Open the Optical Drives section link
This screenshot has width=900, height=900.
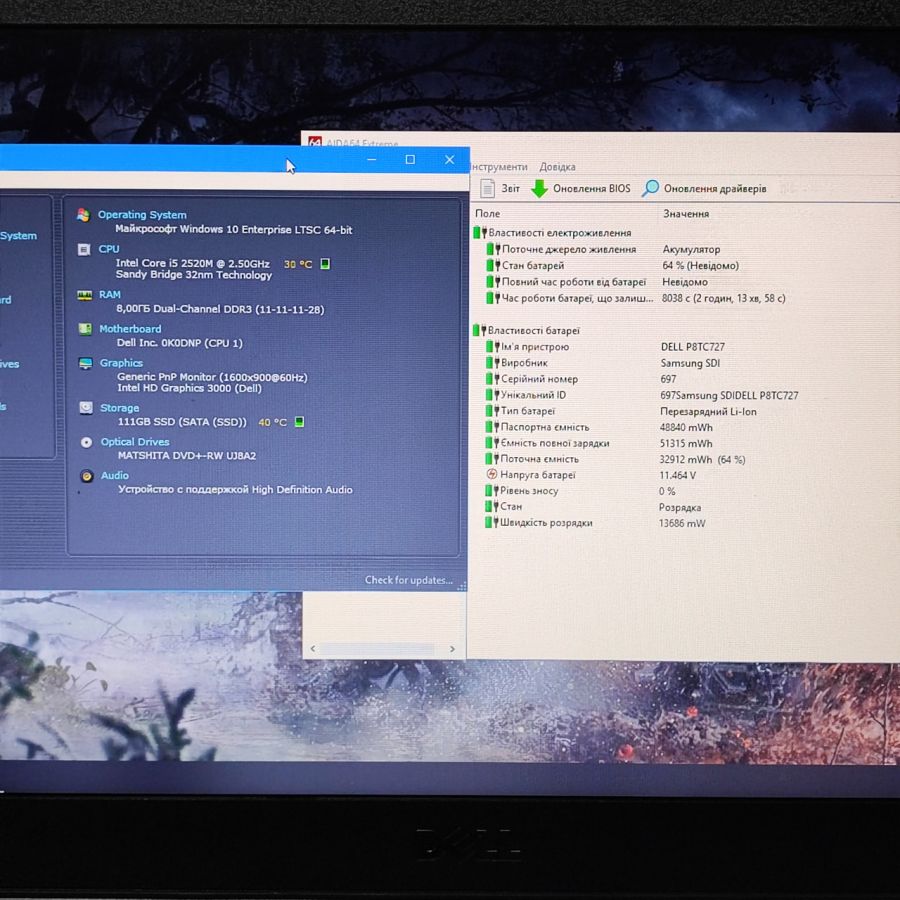135,442
